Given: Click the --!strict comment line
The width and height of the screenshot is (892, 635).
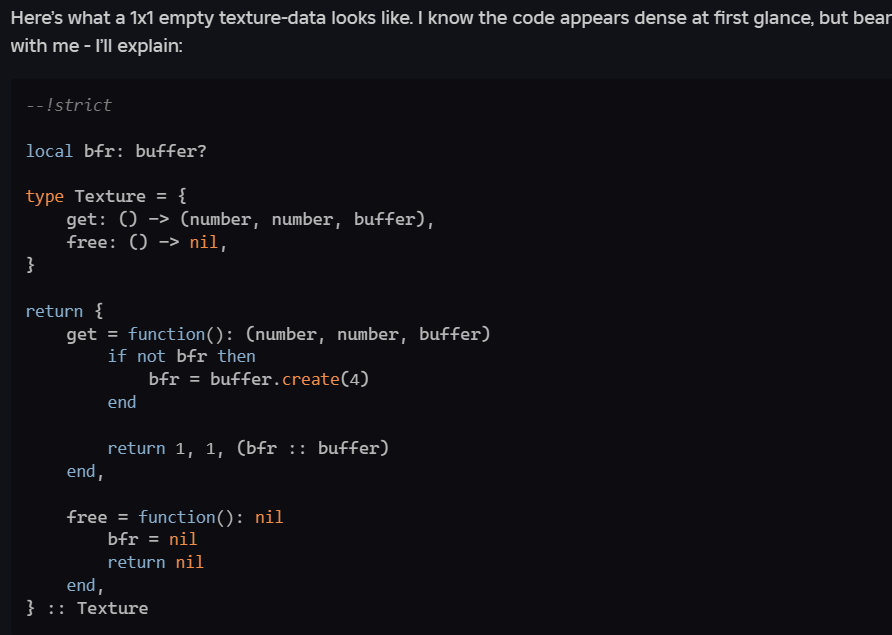Looking at the screenshot, I should [69, 105].
